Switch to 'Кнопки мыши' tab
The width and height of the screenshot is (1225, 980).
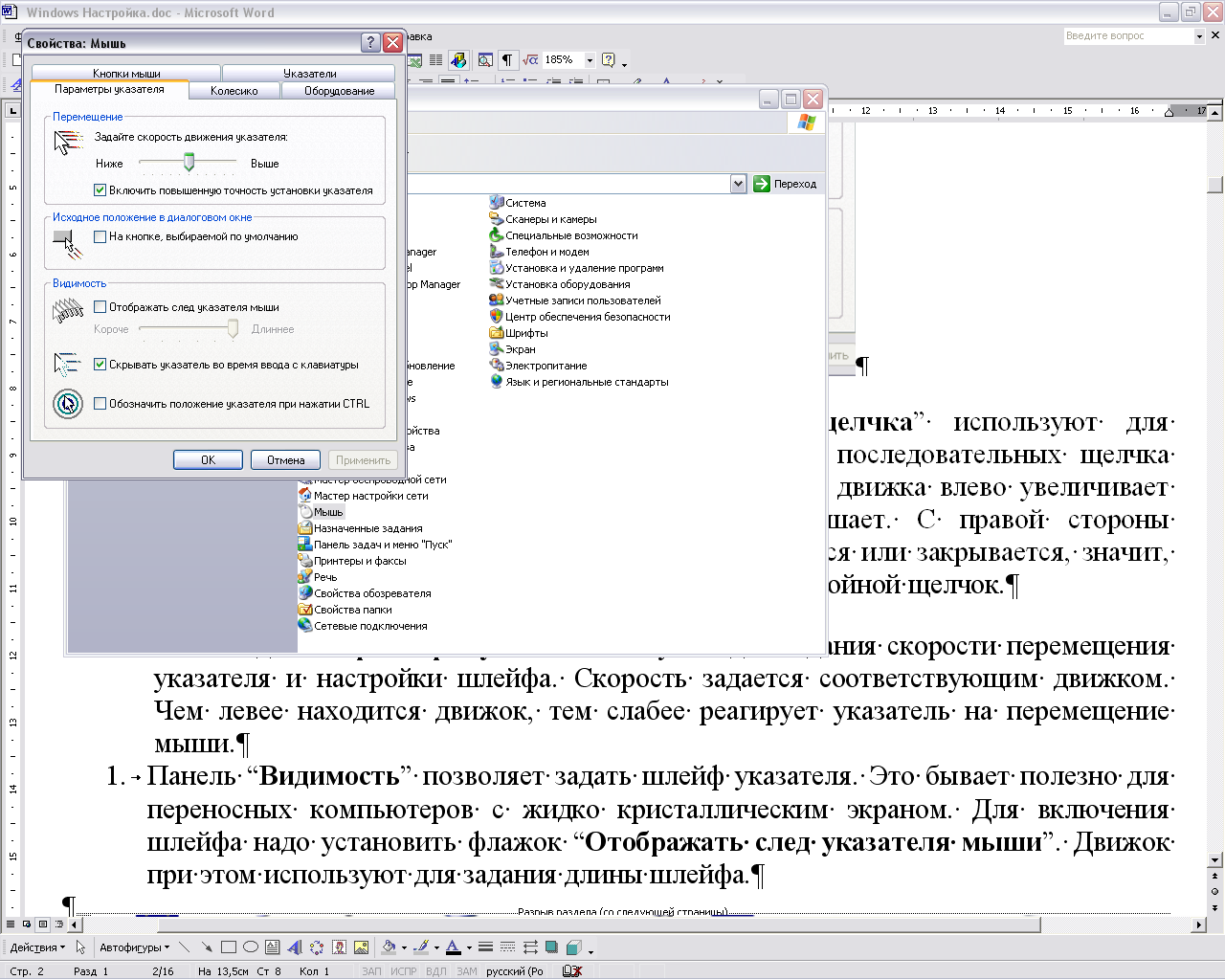point(126,73)
